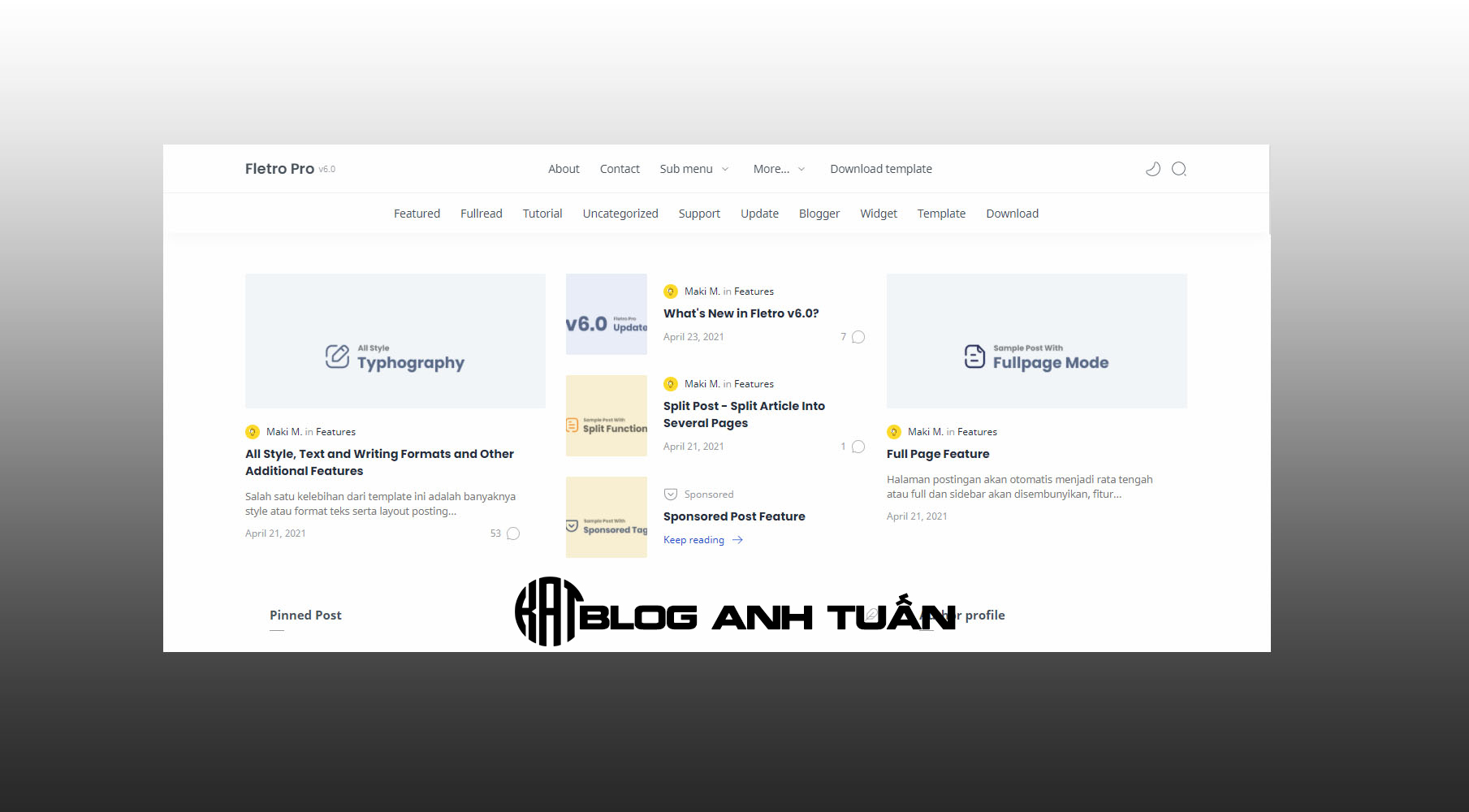Click Features label on Full Page Feature

click(x=977, y=432)
